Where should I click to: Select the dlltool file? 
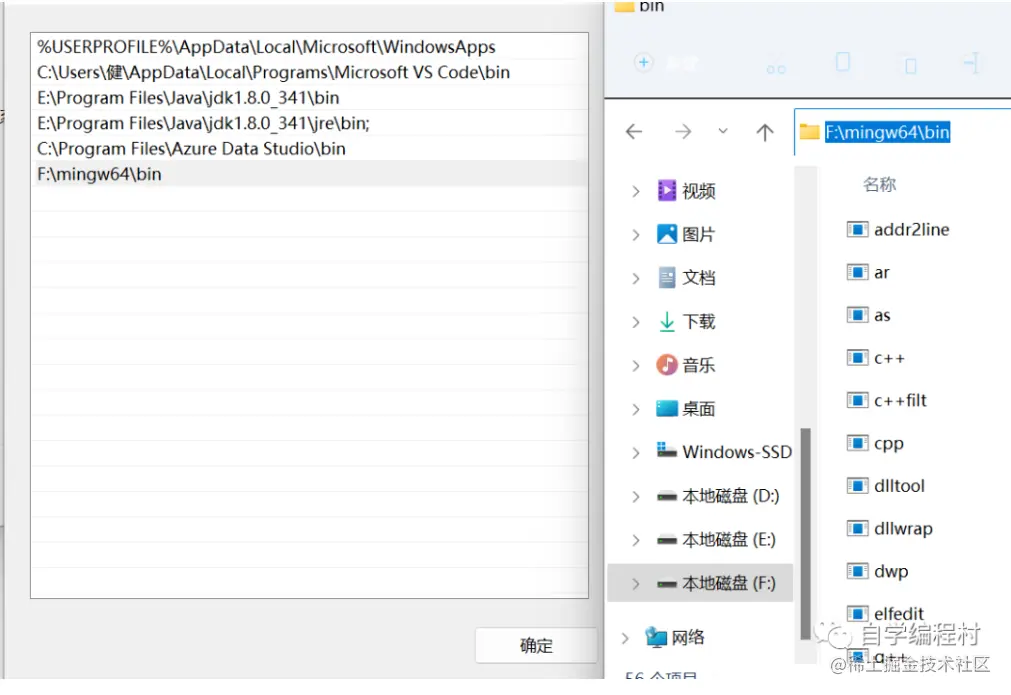coord(886,485)
